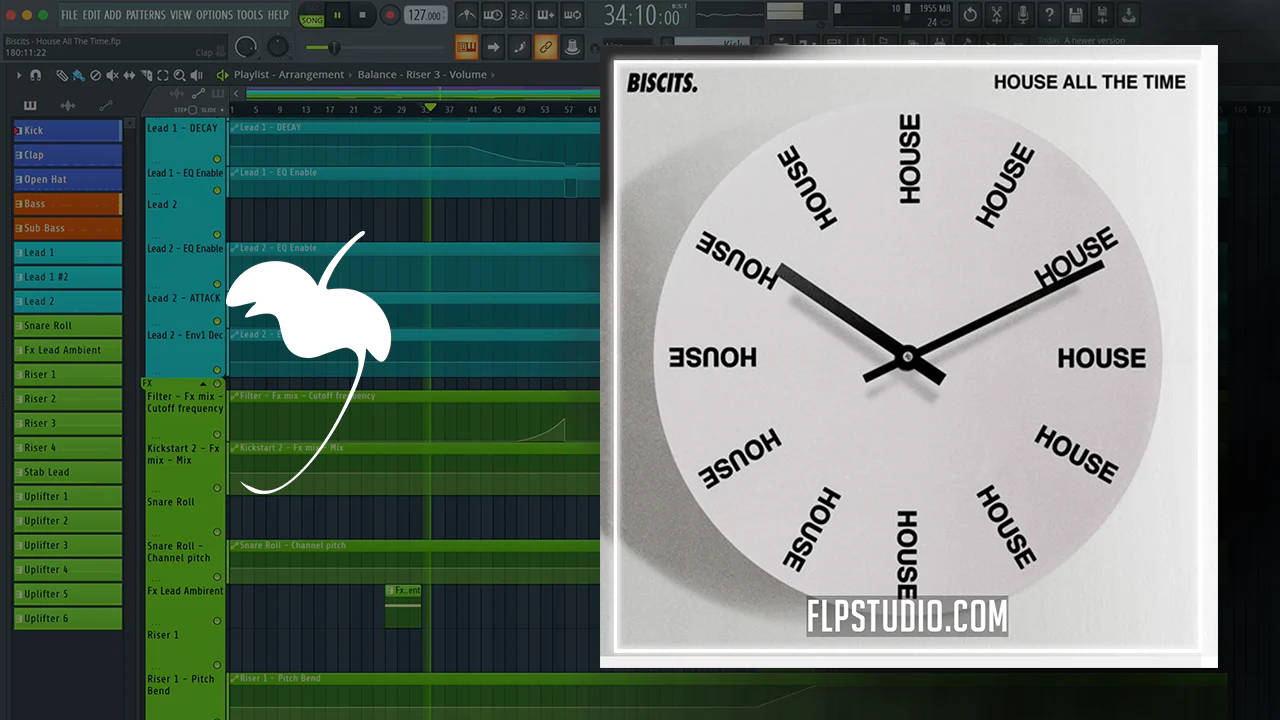The width and height of the screenshot is (1280, 720).
Task: Mute the Lead 2 - ATTACK track
Action: (217, 321)
